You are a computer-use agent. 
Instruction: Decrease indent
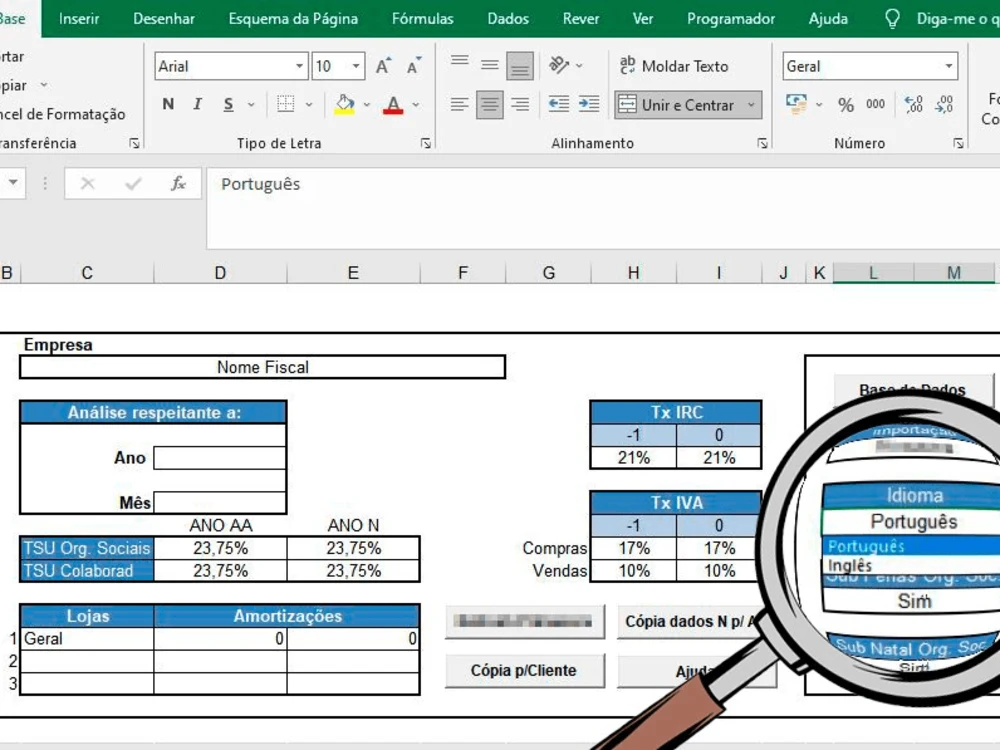click(559, 104)
